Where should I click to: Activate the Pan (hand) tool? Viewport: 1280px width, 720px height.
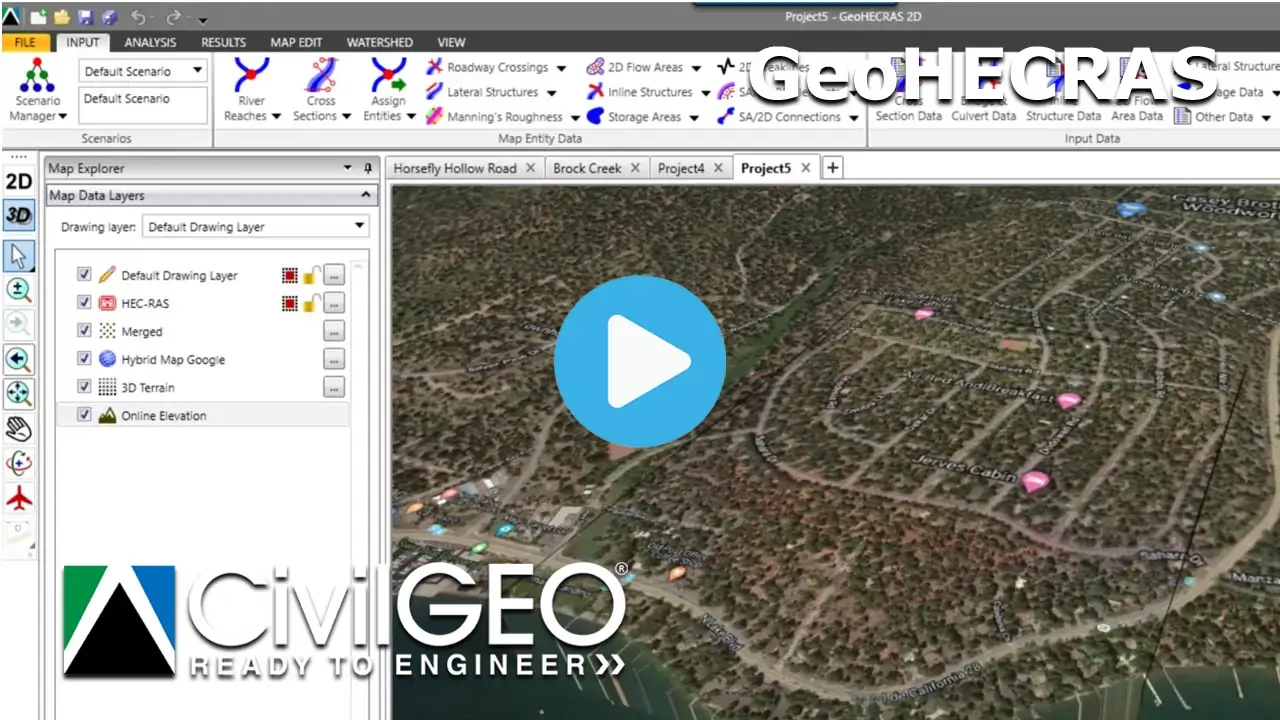[18, 428]
